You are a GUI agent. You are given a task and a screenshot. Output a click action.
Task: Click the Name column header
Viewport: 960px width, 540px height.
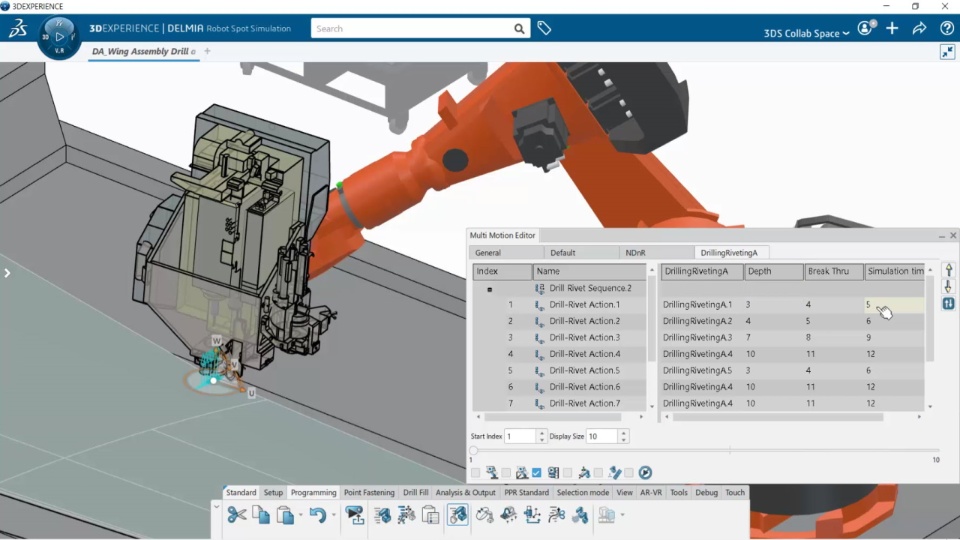[589, 271]
